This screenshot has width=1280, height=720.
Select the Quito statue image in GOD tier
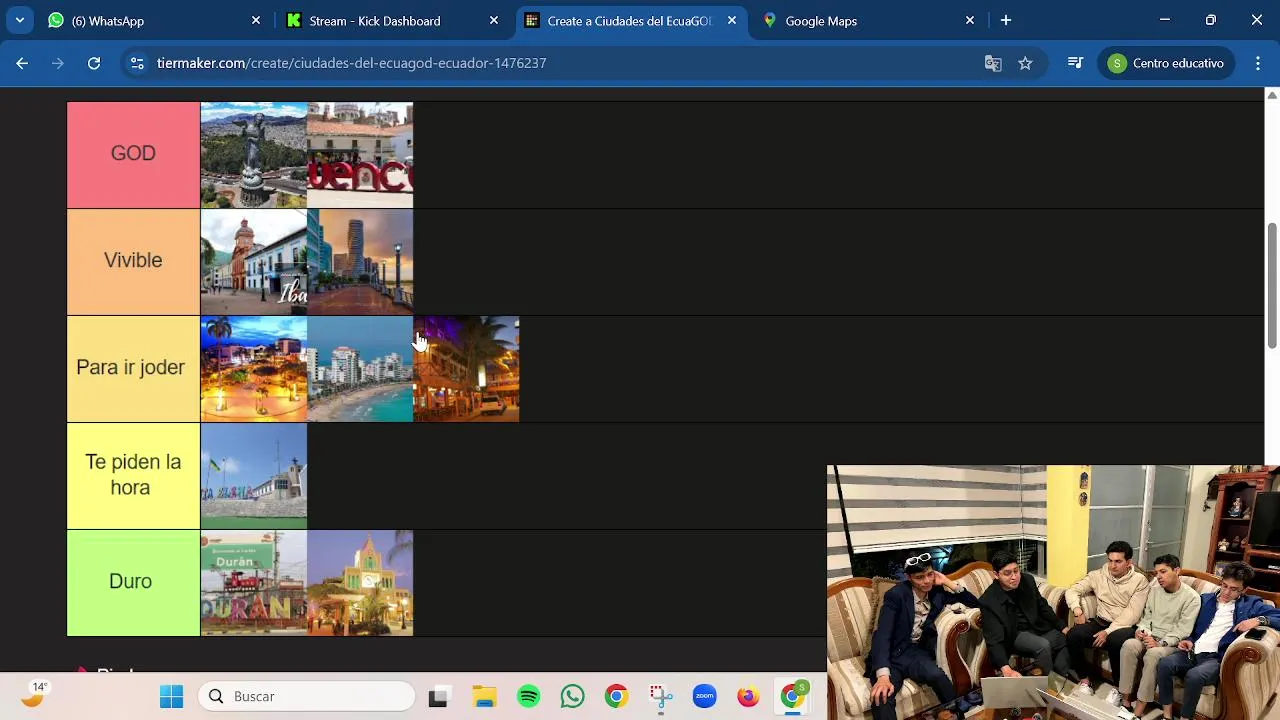[x=254, y=155]
